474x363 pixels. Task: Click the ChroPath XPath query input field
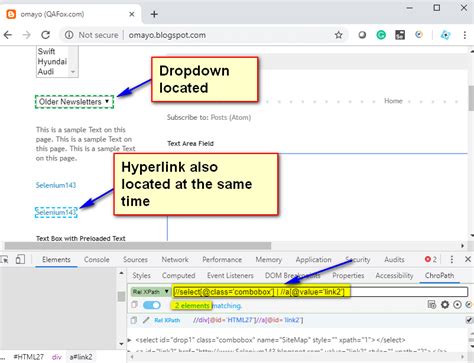coord(320,292)
